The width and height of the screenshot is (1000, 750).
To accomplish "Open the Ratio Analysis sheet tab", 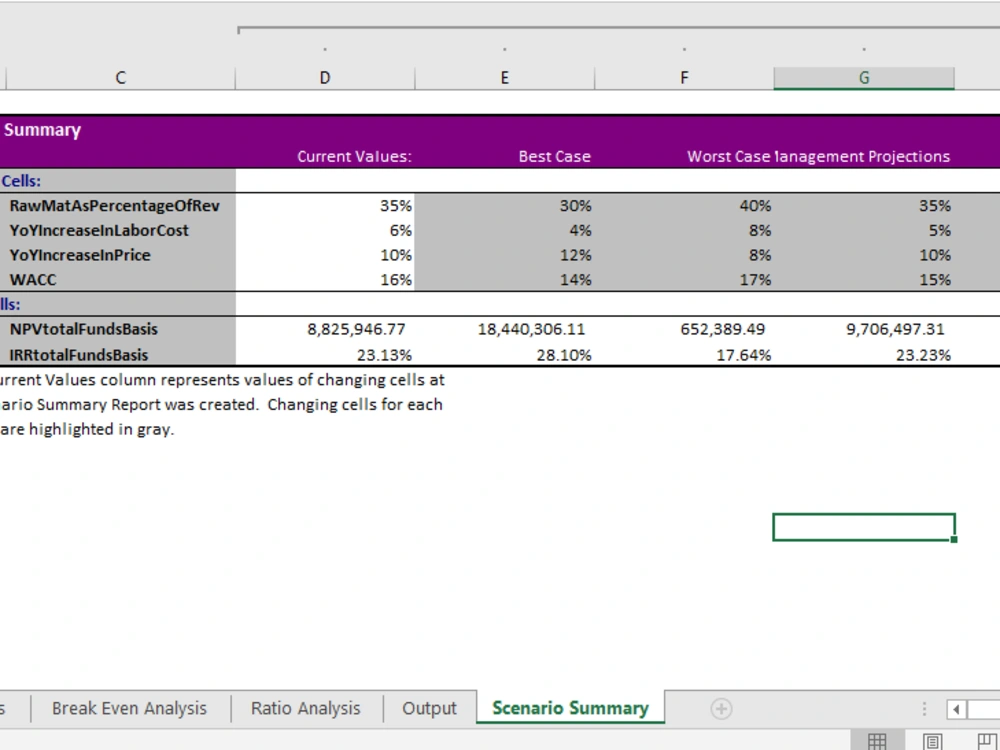I will [x=305, y=708].
